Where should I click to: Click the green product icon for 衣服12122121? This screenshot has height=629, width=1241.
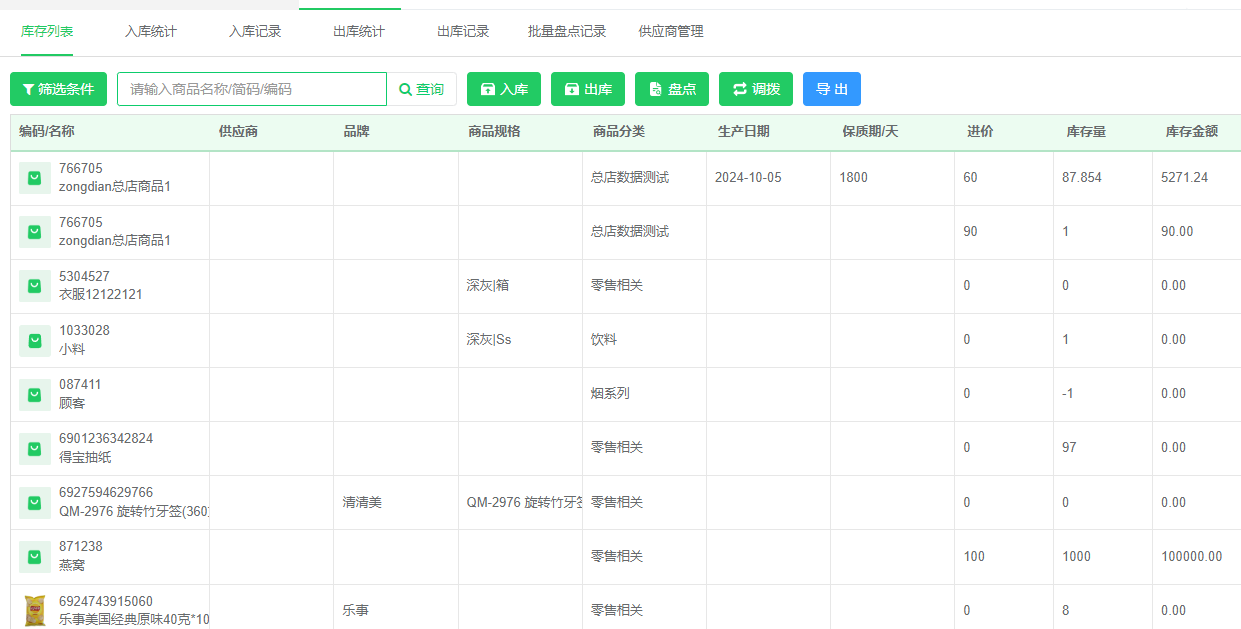coord(35,286)
